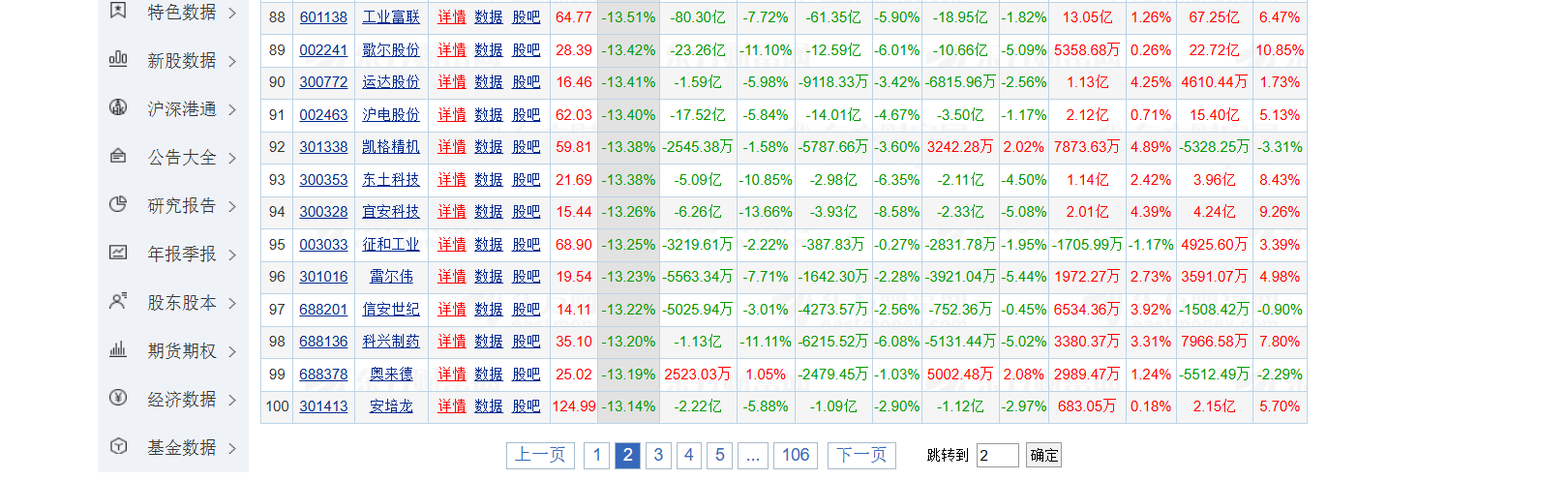Viewport: 1568px width, 480px height.
Task: Expand the 股东股本 chevron arrow
Action: point(232,303)
